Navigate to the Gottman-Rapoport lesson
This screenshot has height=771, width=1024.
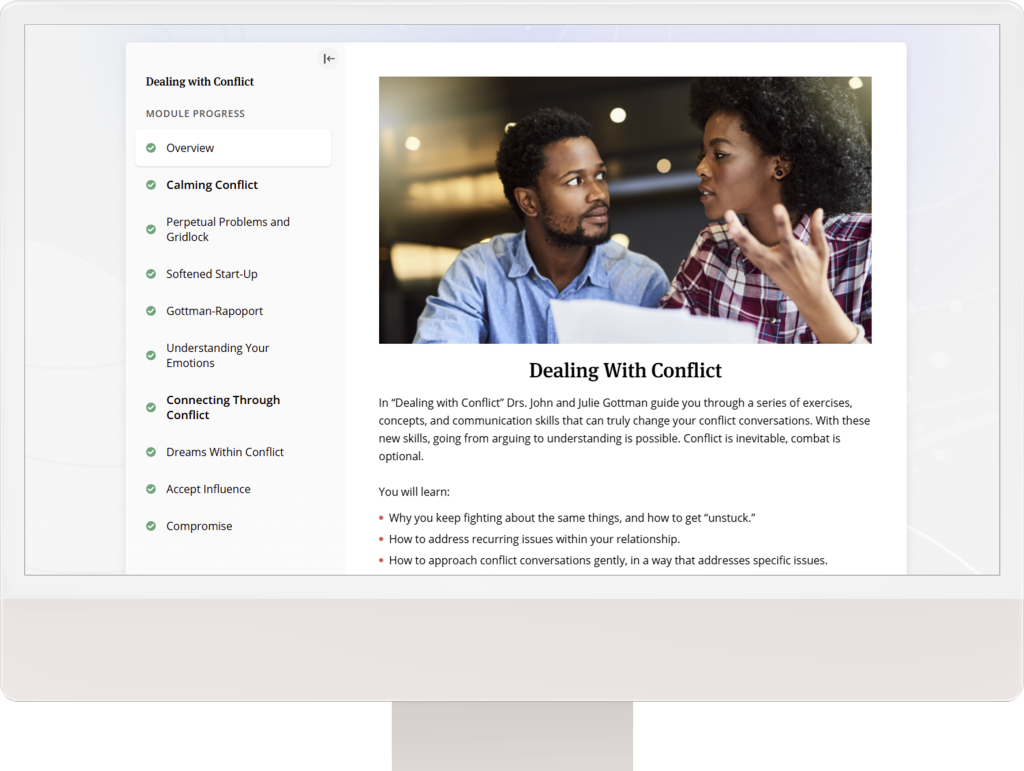(x=215, y=311)
